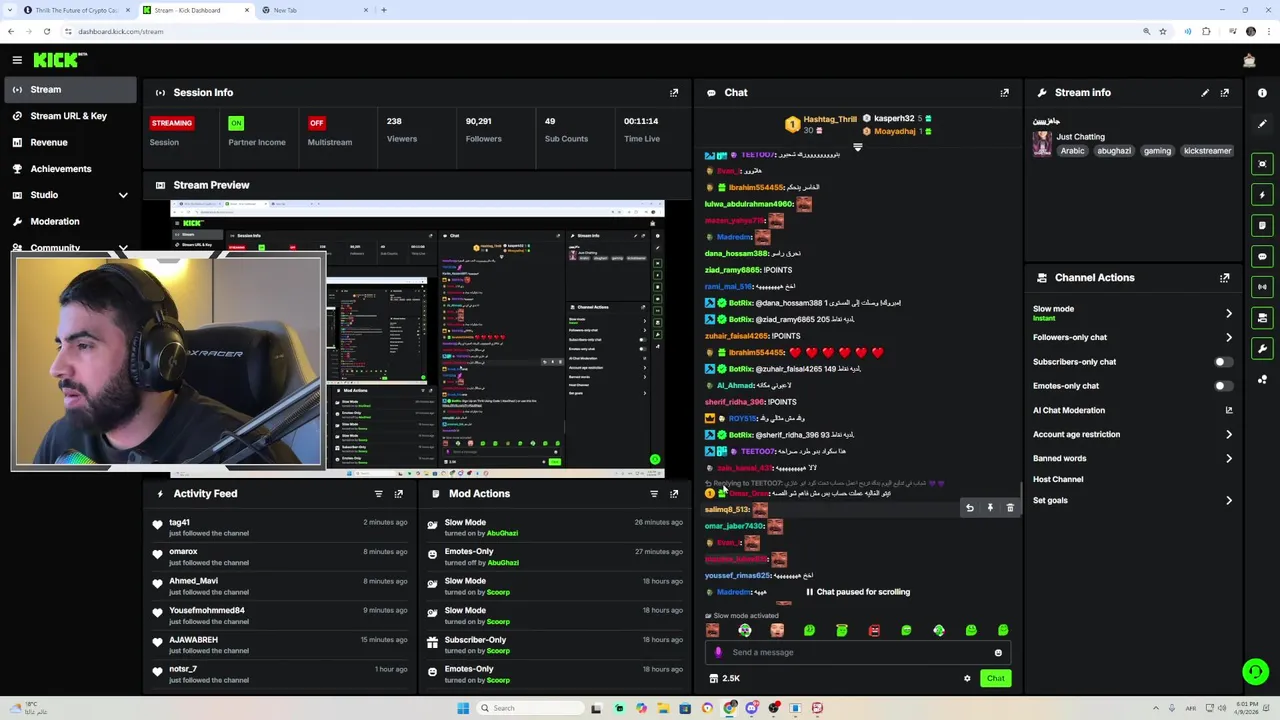Click AbuGhazi link in Slow Mode action

point(502,534)
